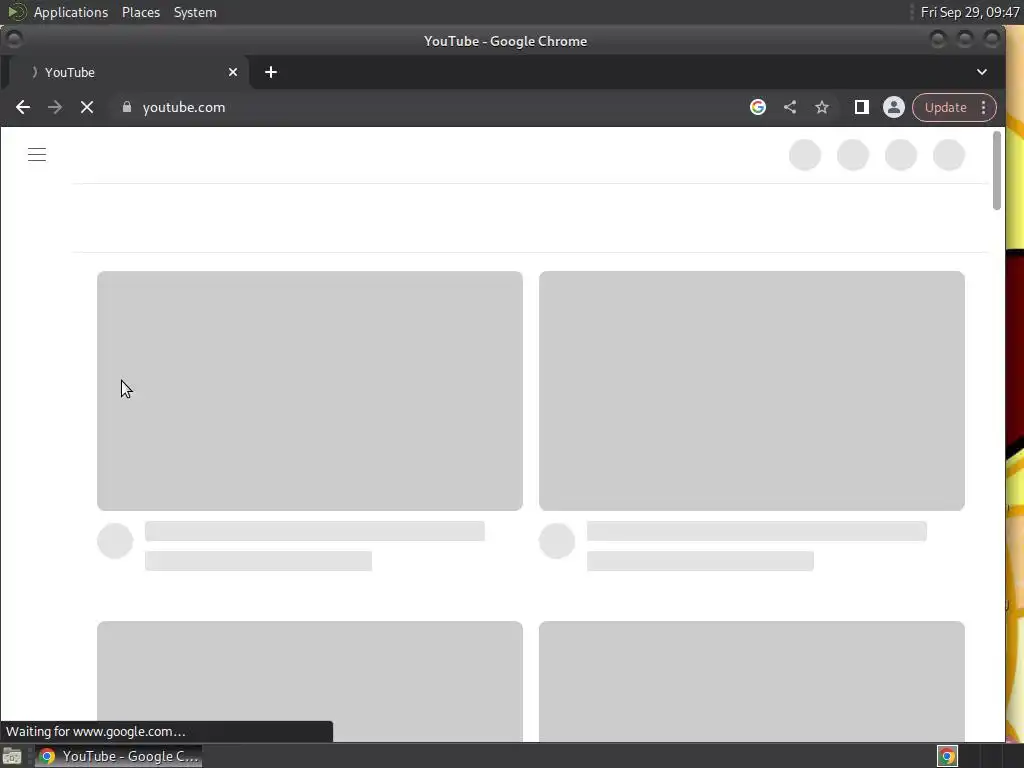
Task: Click the Google icon in the address bar
Action: click(x=758, y=107)
